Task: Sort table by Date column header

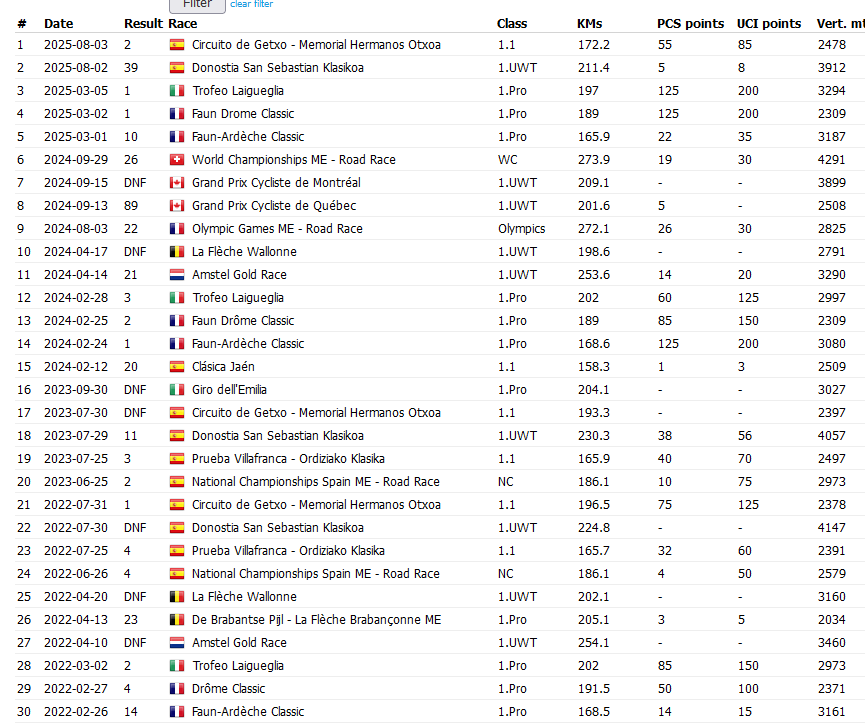Action: [58, 24]
